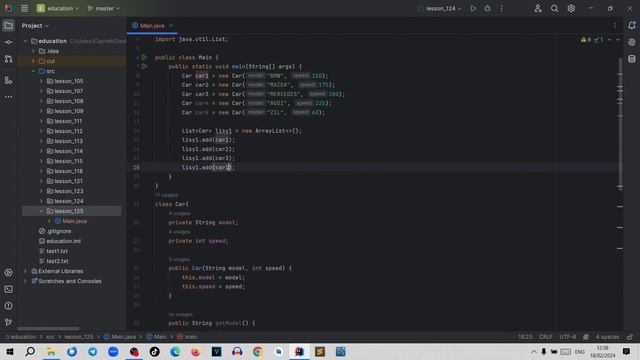Open the main hamburger menu
Image resolution: width=640 pixels, height=360 pixels.
(x=24, y=8)
